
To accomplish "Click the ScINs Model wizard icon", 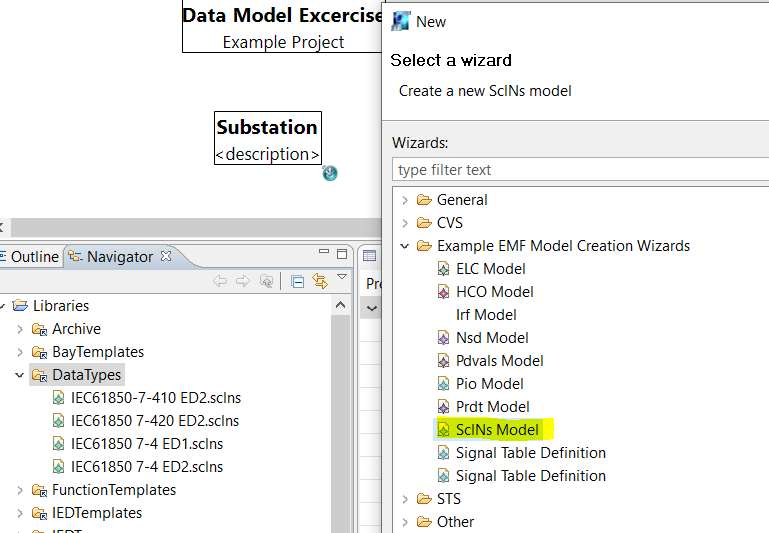I will pyautogui.click(x=444, y=430).
